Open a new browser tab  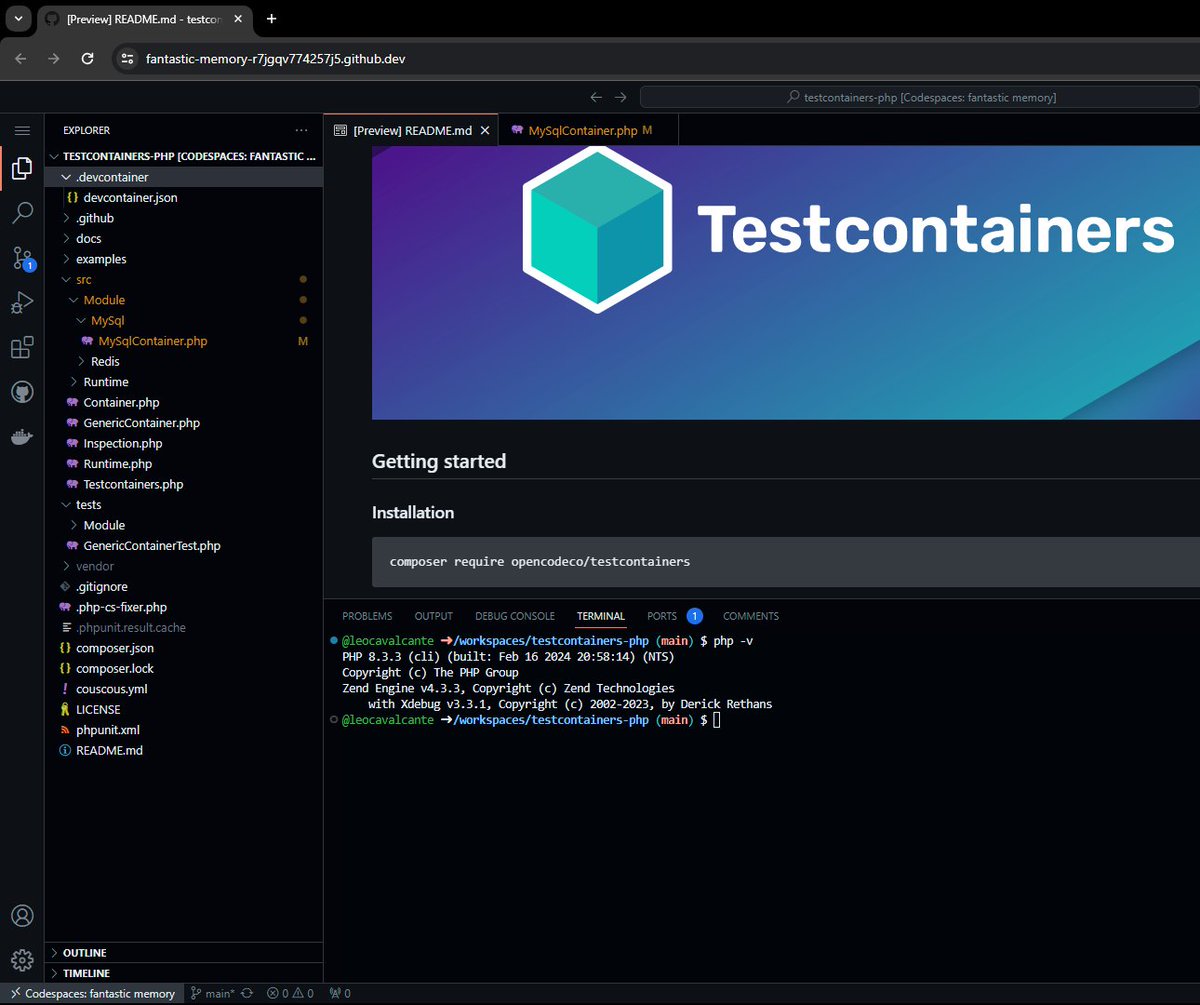[x=271, y=19]
